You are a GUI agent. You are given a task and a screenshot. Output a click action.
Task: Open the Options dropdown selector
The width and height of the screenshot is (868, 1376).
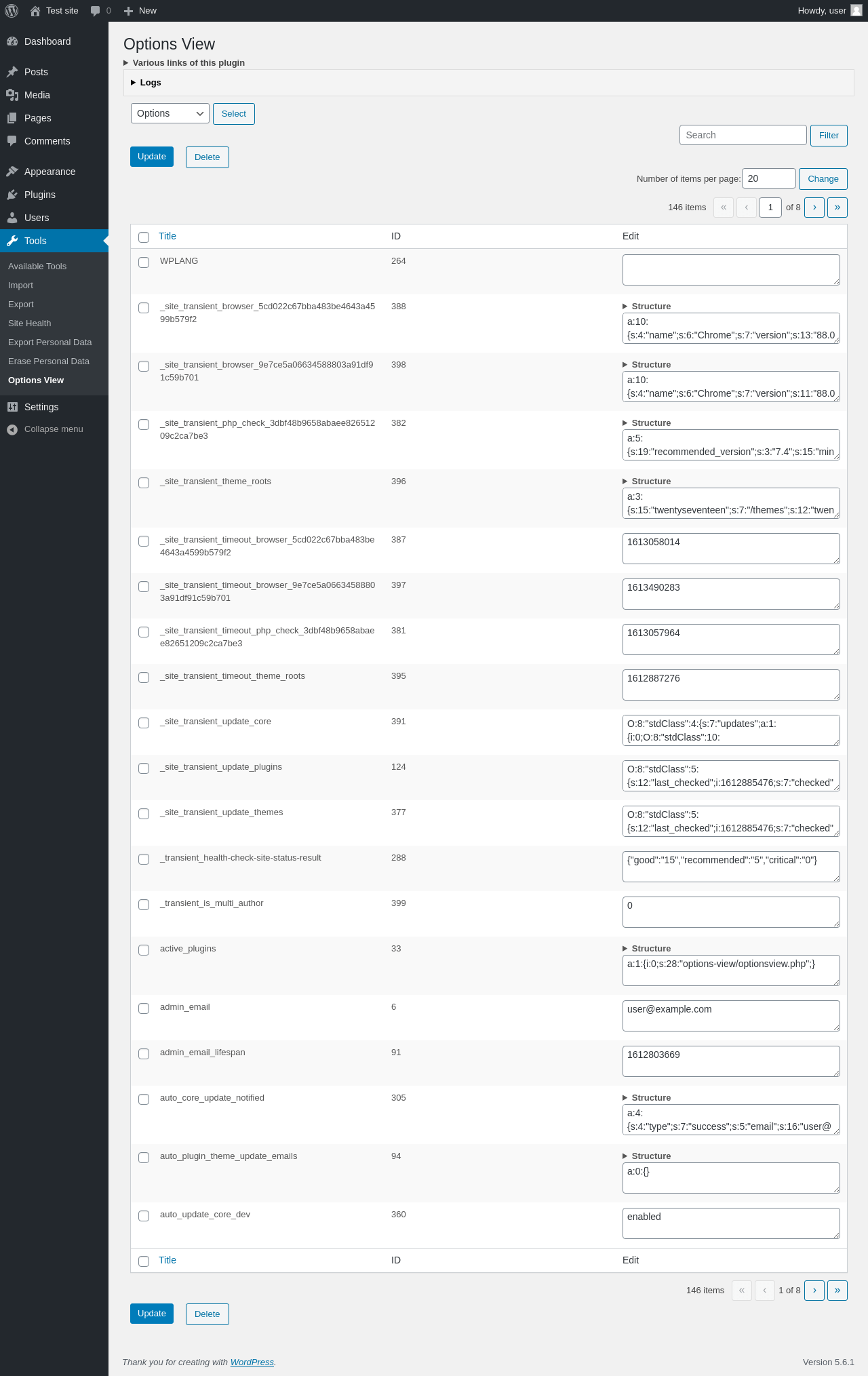click(x=170, y=113)
